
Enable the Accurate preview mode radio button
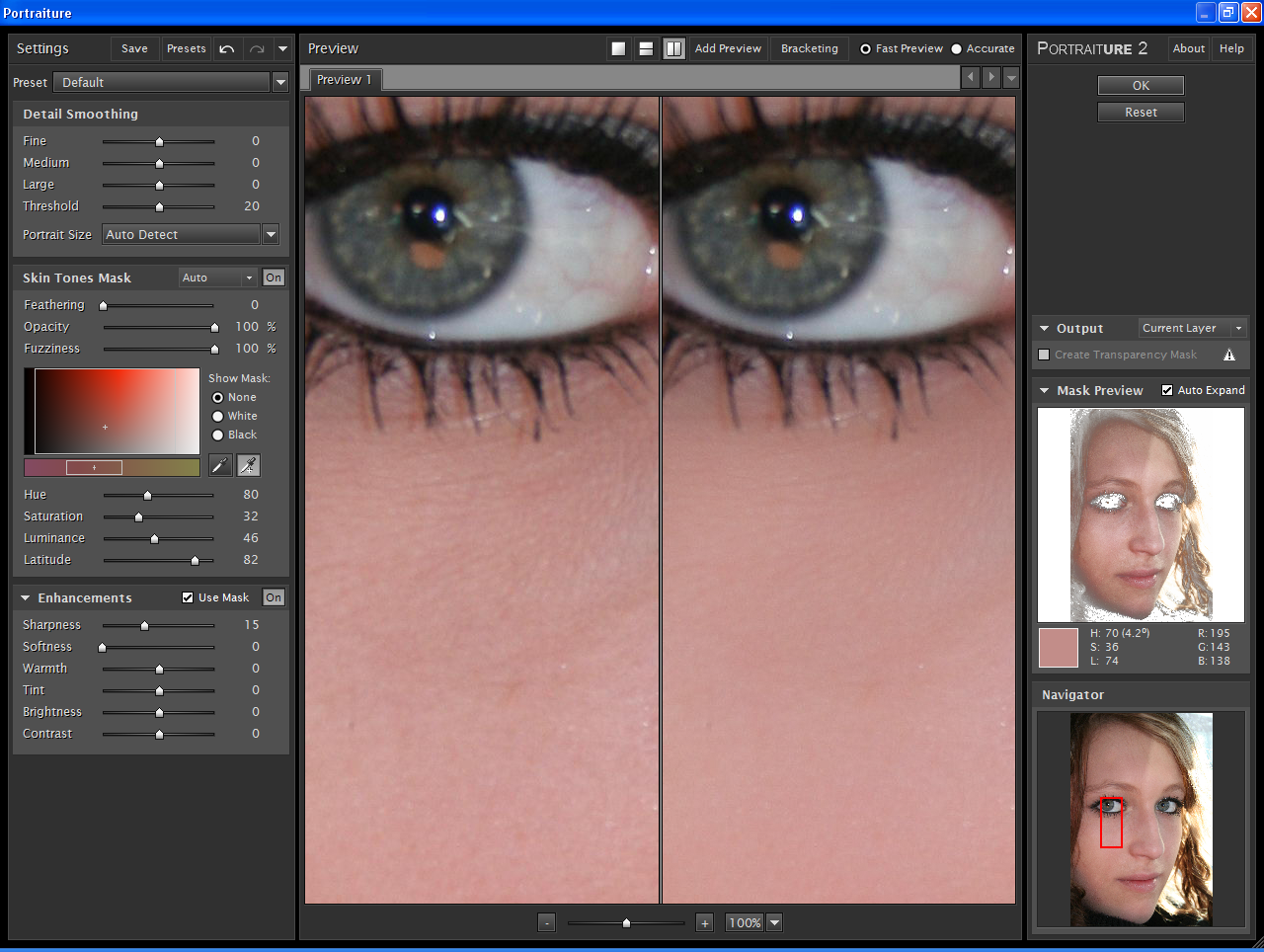(x=954, y=47)
